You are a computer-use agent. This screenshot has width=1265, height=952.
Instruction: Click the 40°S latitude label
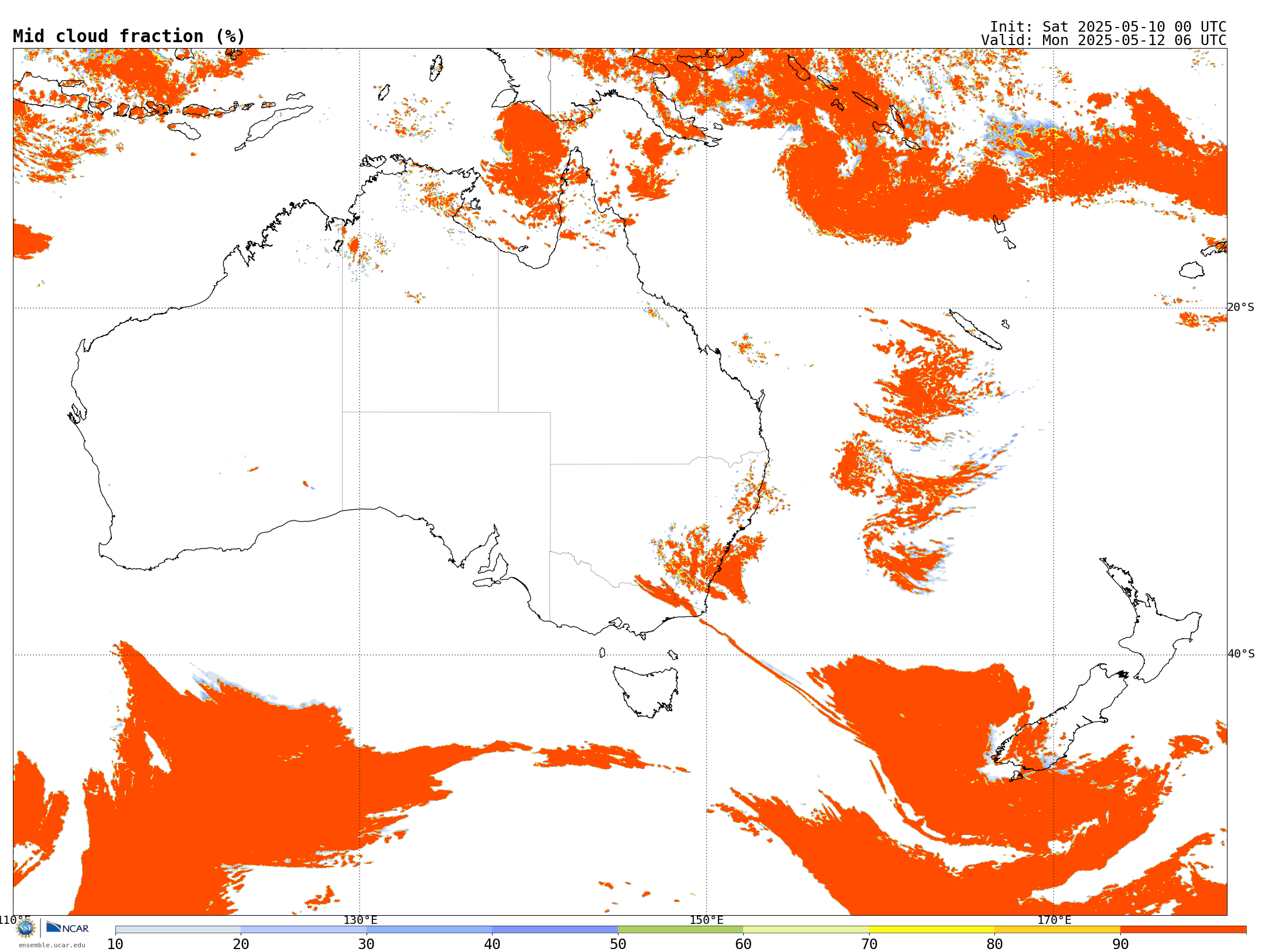1241,654
